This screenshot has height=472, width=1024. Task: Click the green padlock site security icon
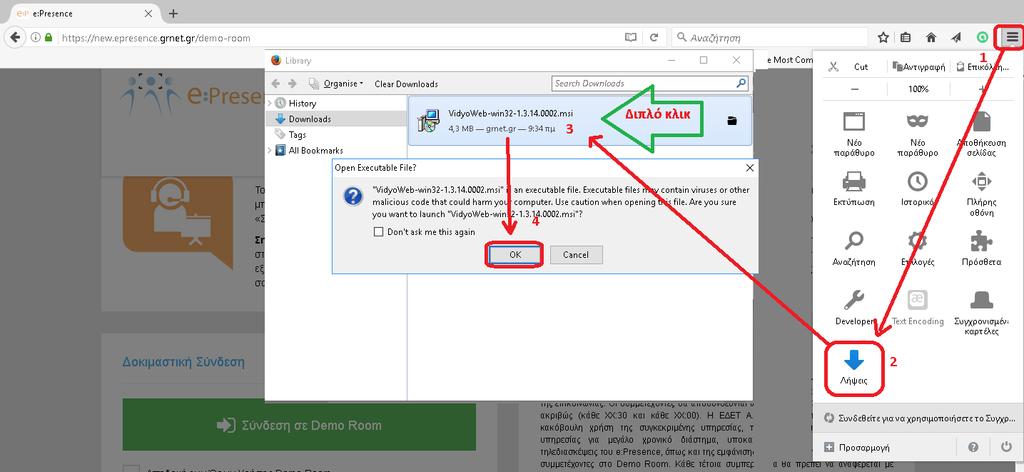tap(48, 38)
